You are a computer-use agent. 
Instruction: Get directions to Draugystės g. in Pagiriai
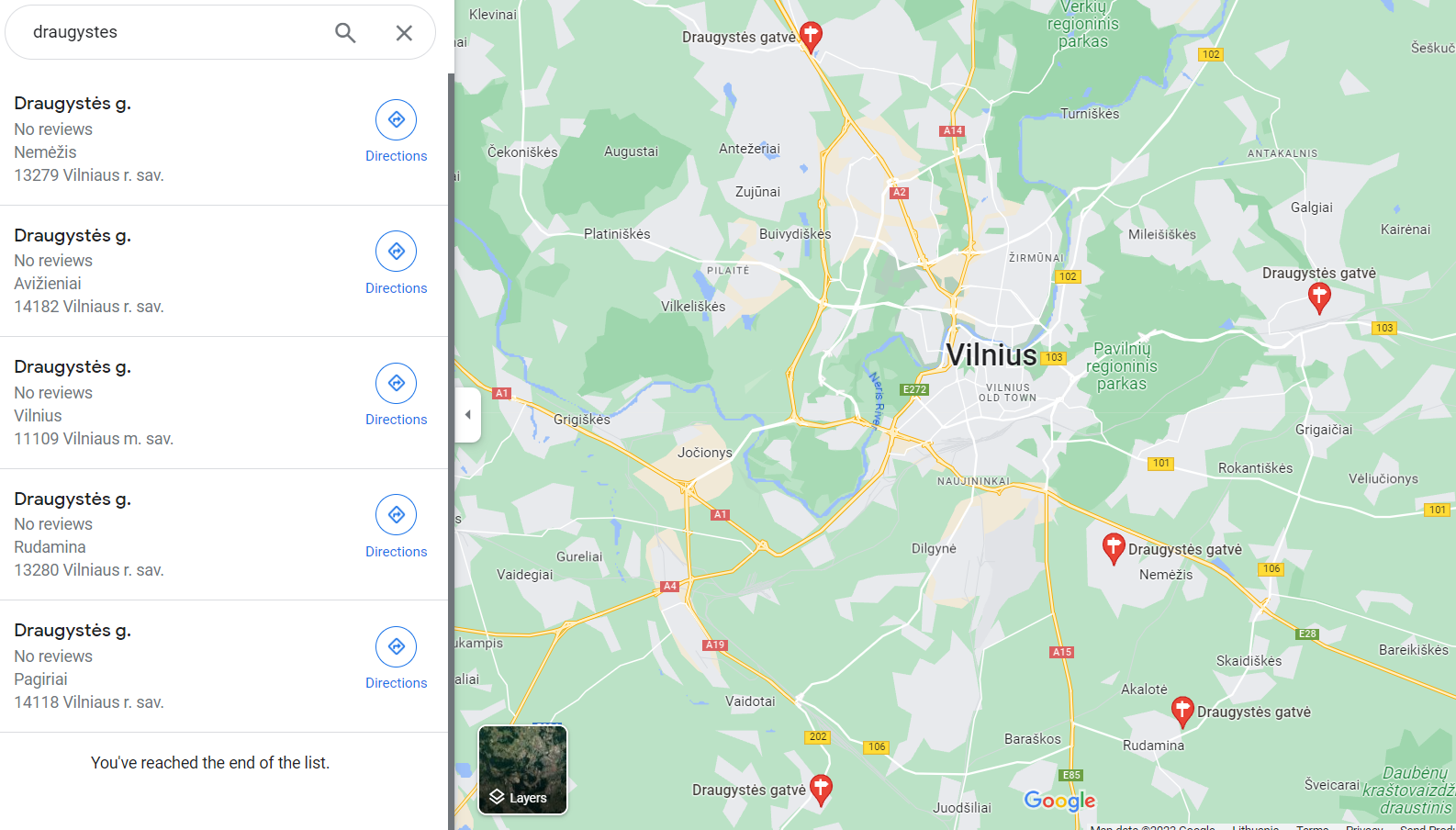396,658
